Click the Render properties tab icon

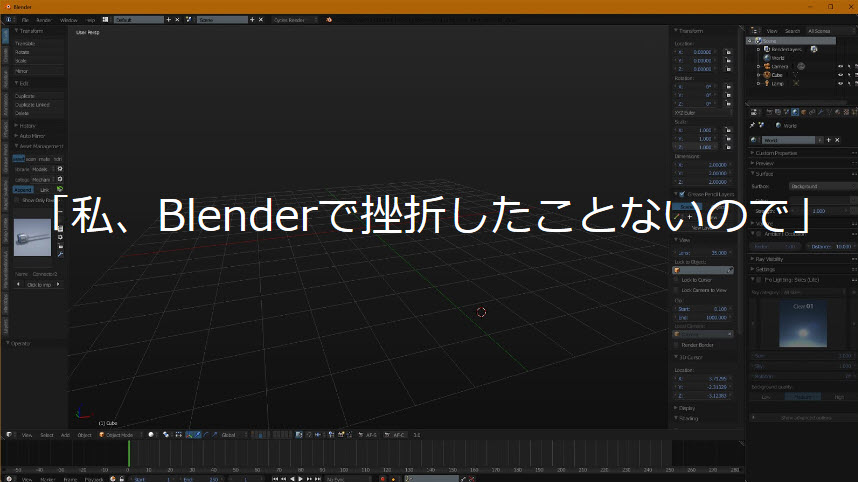(769, 112)
